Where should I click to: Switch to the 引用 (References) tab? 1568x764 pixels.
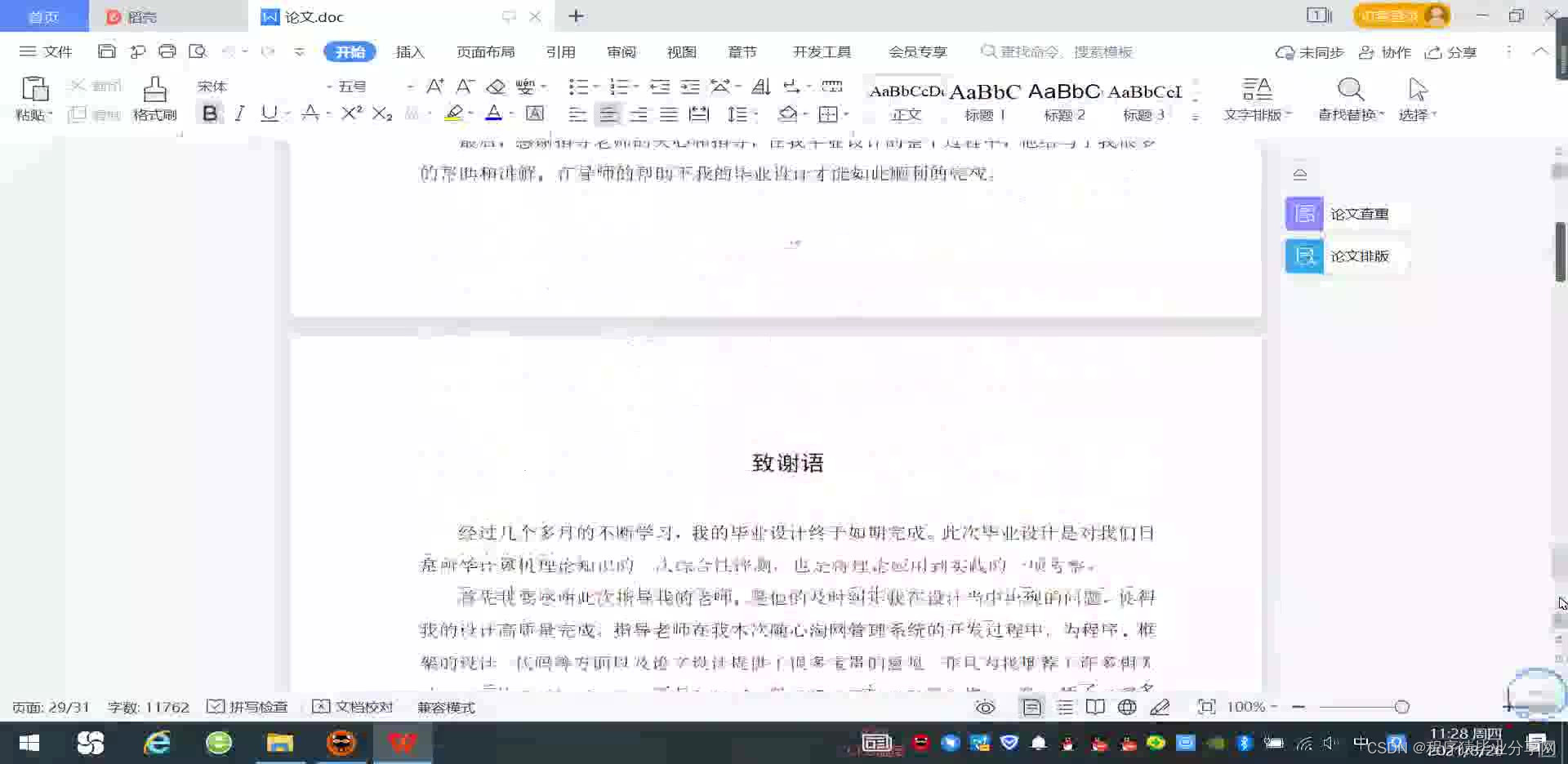tap(560, 51)
